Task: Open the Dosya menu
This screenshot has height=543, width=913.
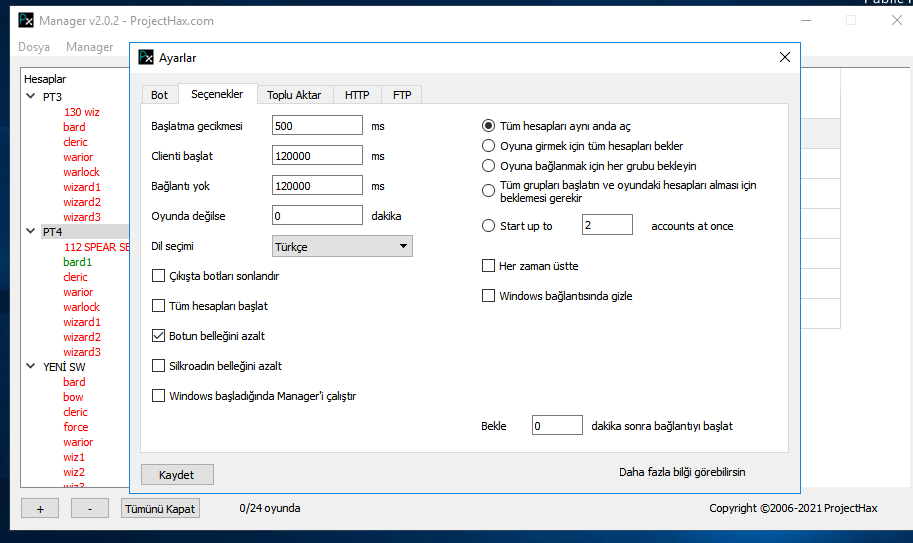Action: [34, 47]
